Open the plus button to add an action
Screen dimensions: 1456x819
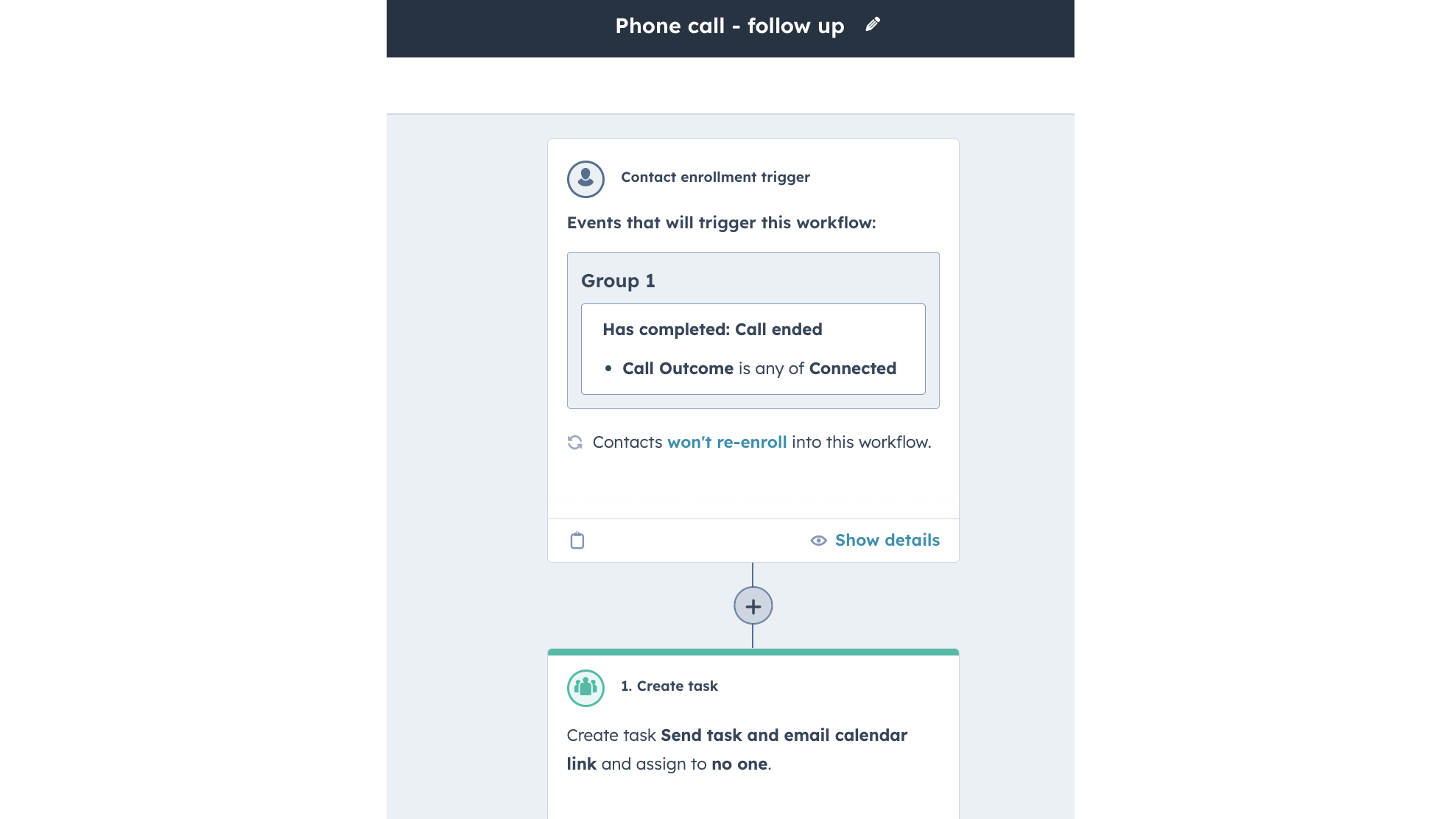pos(752,606)
